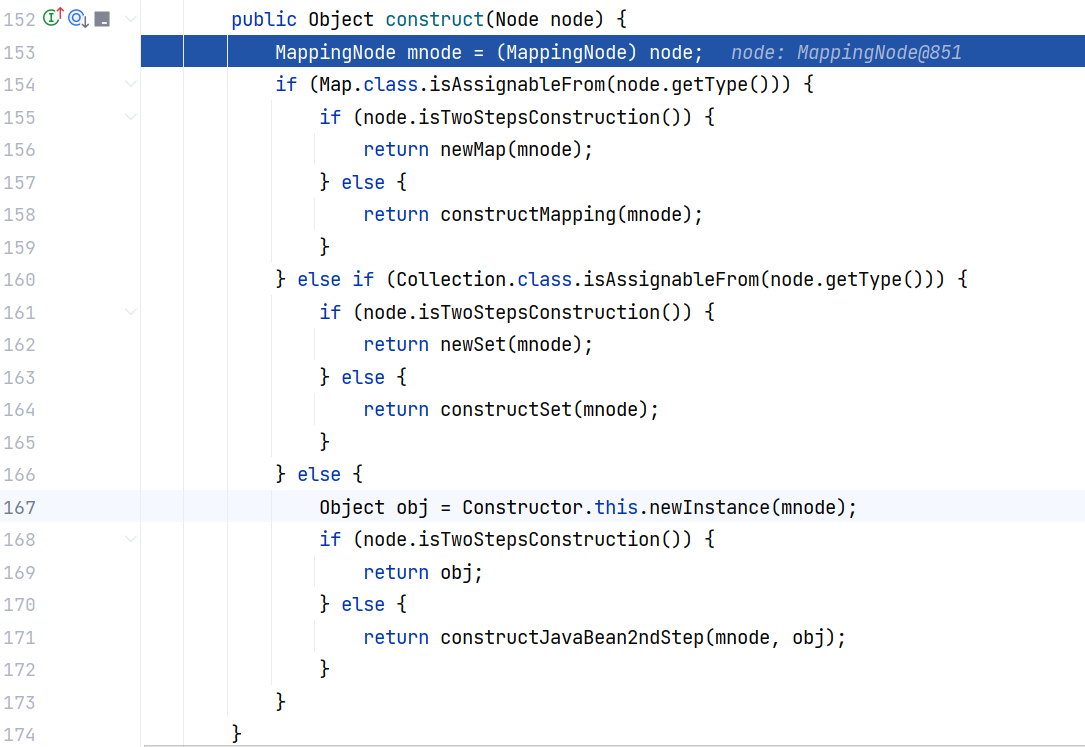Click the newSet call on line 162
Viewport: 1085px width, 747px height.
[x=473, y=344]
